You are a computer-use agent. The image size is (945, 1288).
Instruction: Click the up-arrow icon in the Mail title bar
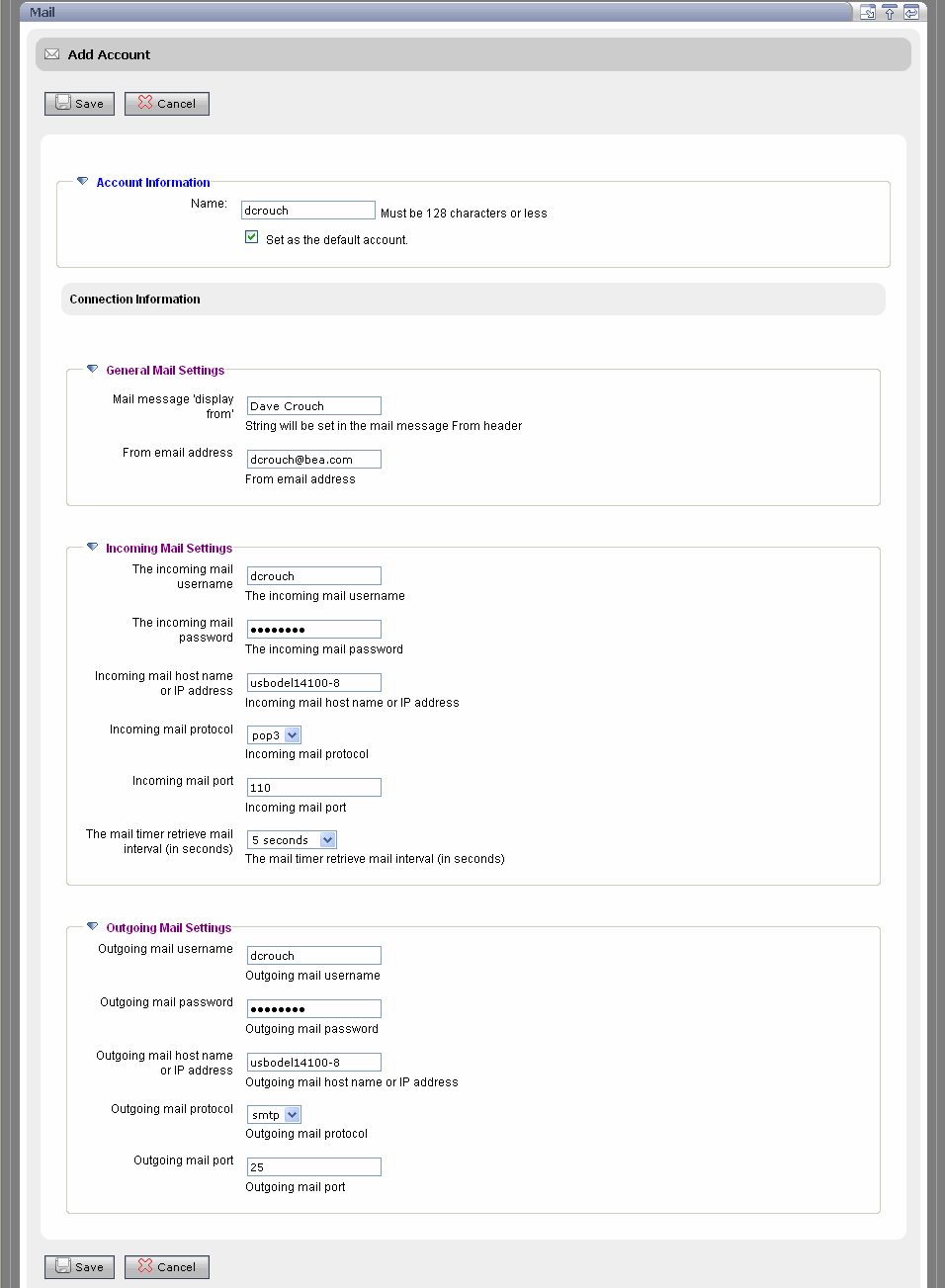click(x=890, y=12)
